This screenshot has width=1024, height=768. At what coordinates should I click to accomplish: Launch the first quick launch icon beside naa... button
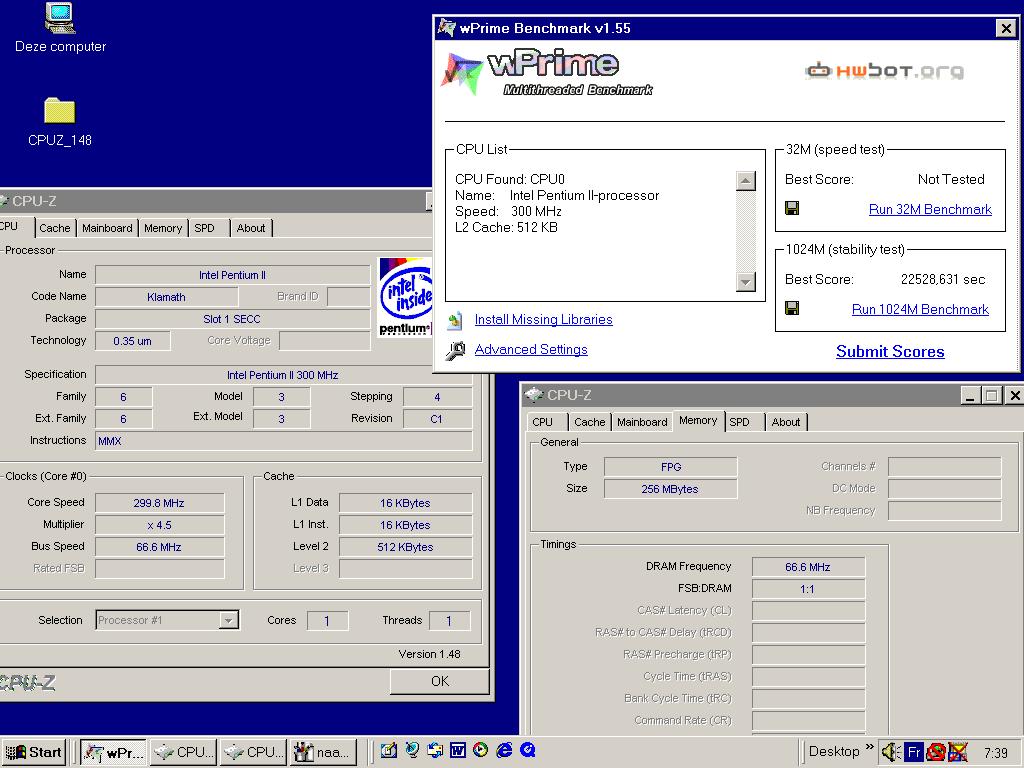[389, 751]
